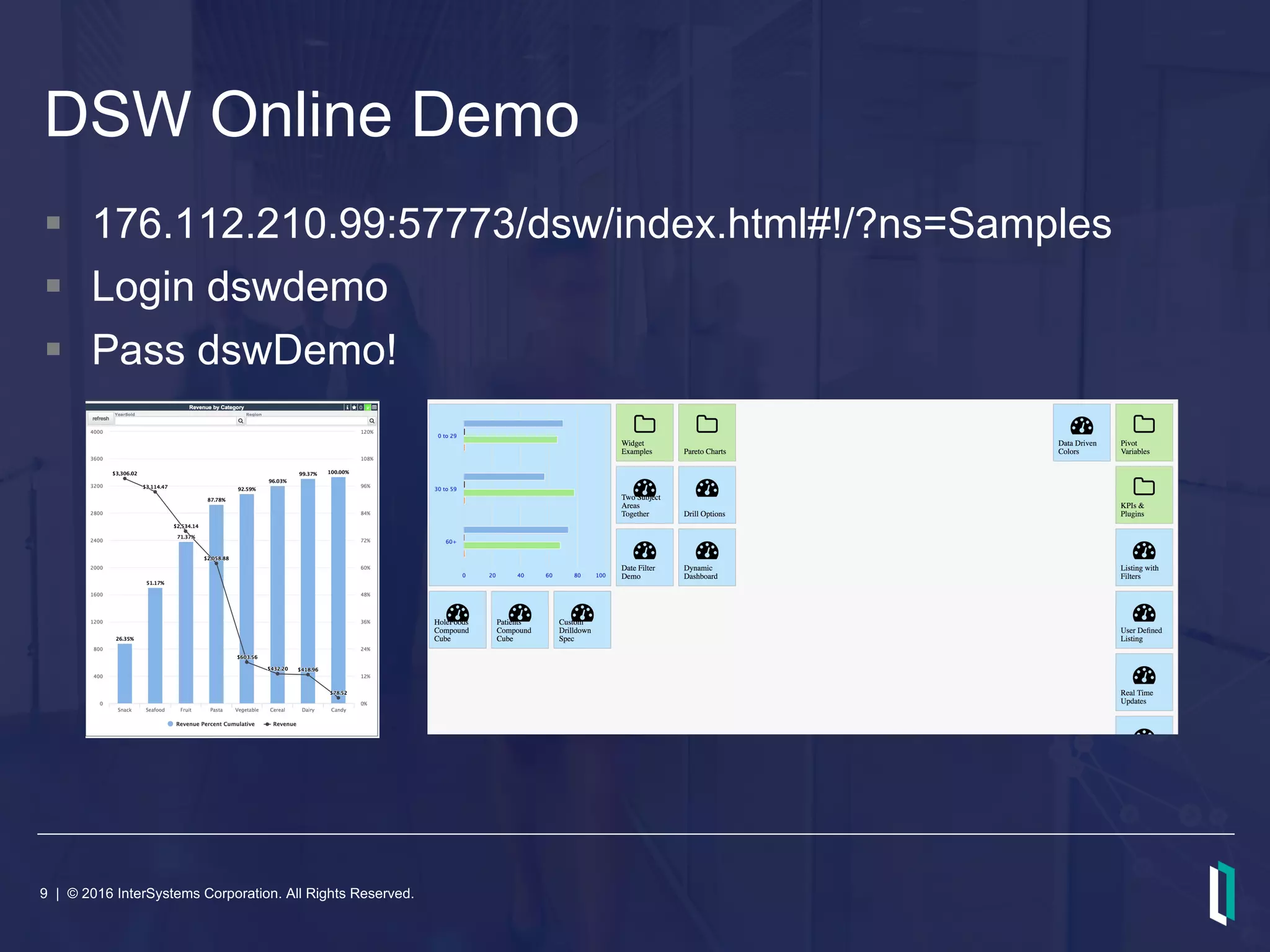Click into the YearSold filter field
This screenshot has width=1270, height=952.
[175, 421]
